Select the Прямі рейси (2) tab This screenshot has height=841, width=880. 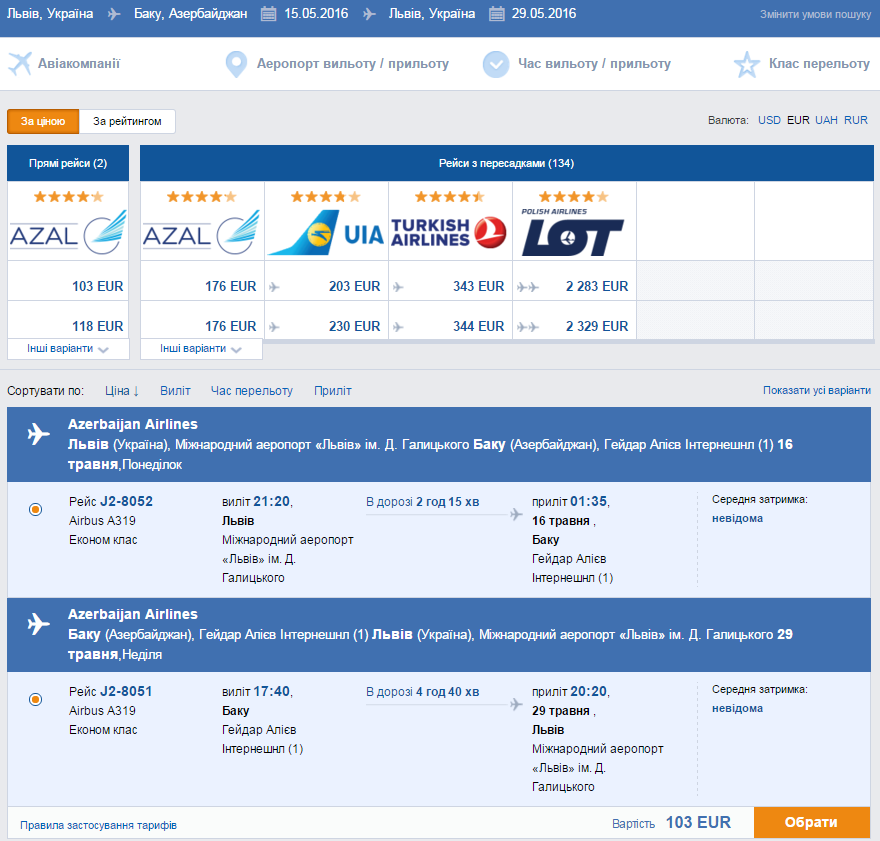pos(68,163)
